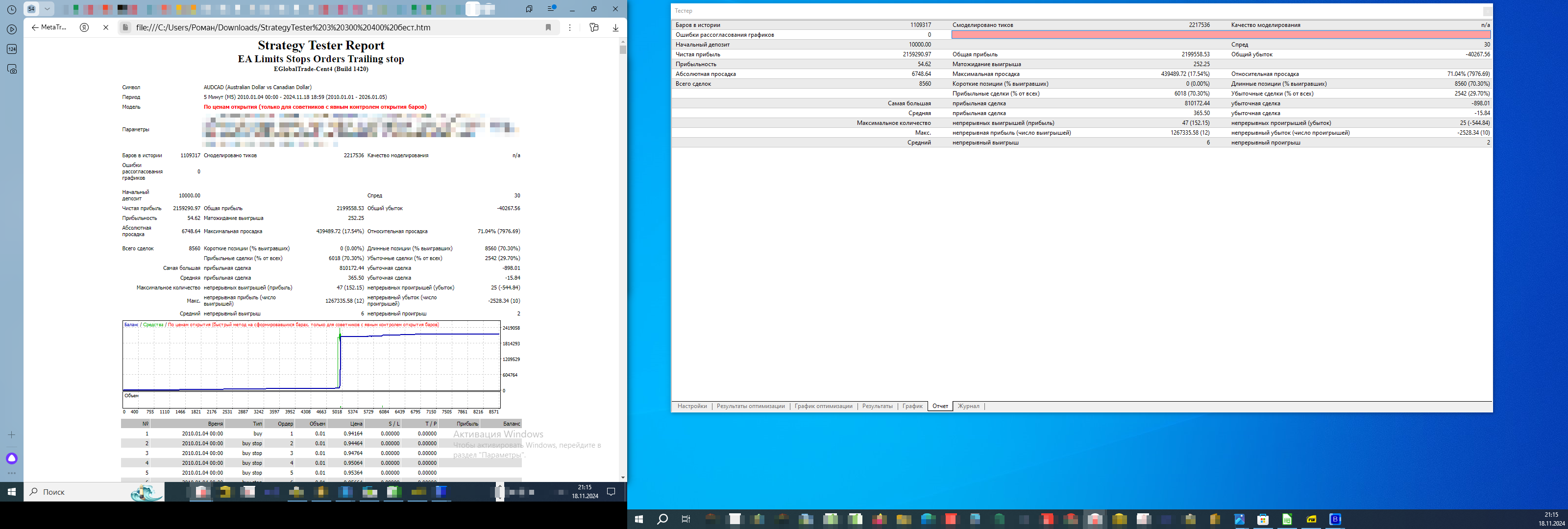This screenshot has width=1568, height=529.
Task: Click the Yandex 'Я' home icon
Action: click(x=85, y=27)
